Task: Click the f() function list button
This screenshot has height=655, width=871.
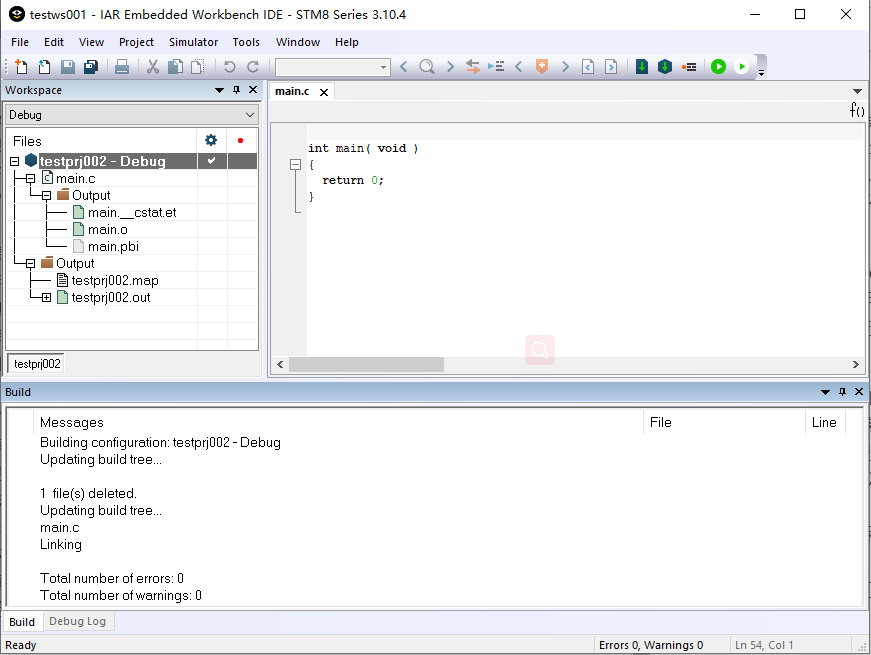Action: tap(857, 110)
